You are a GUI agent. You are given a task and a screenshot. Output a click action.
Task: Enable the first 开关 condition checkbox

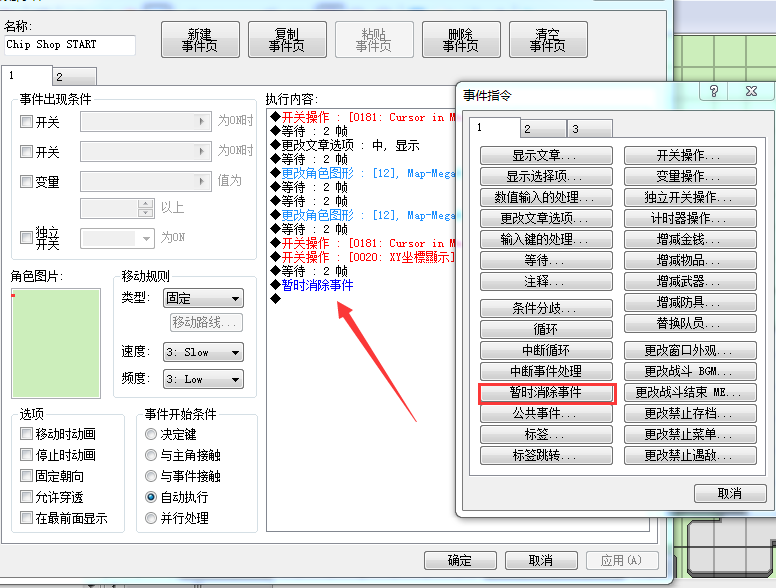pos(26,121)
